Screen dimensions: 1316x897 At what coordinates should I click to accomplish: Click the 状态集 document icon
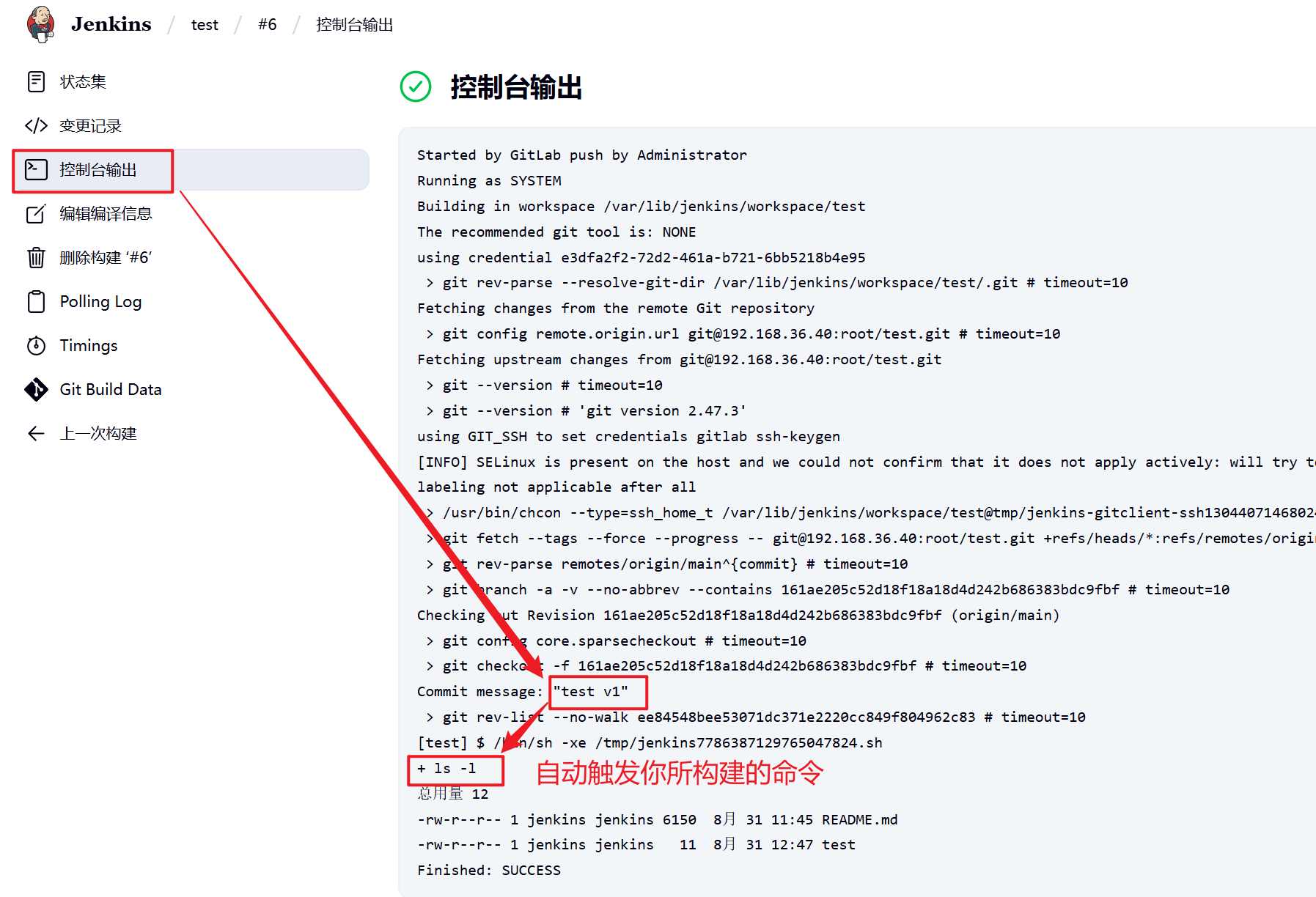click(x=36, y=81)
